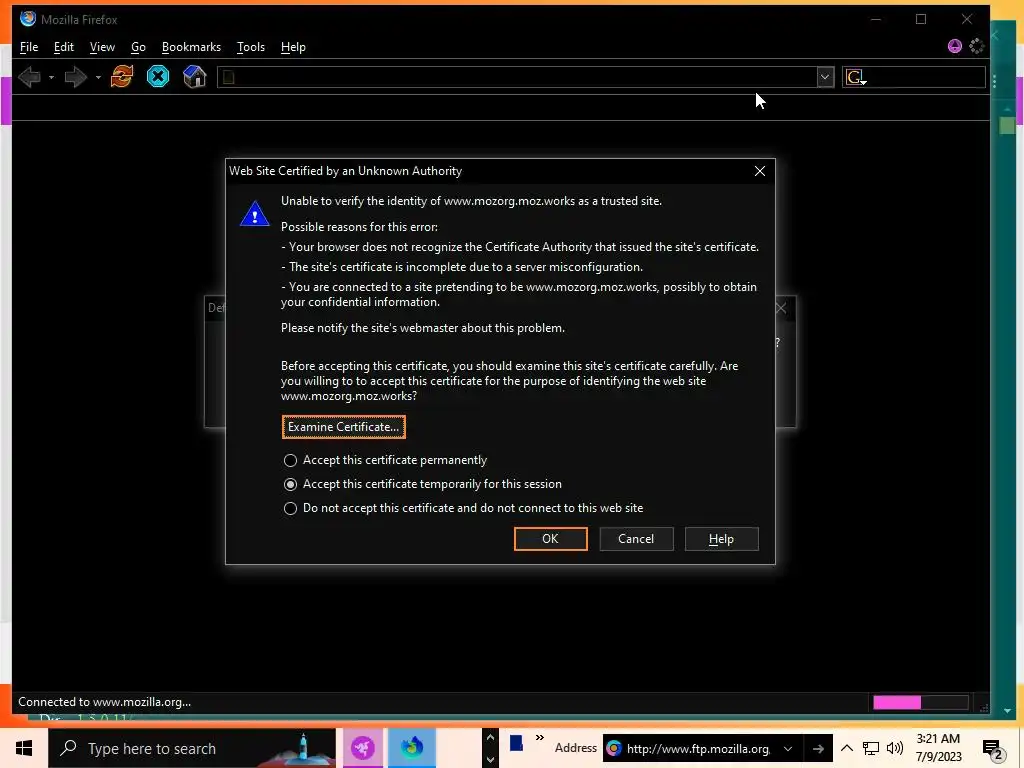Click taskbar toolbar up arrow
This screenshot has height=768, width=1024.
490,737
